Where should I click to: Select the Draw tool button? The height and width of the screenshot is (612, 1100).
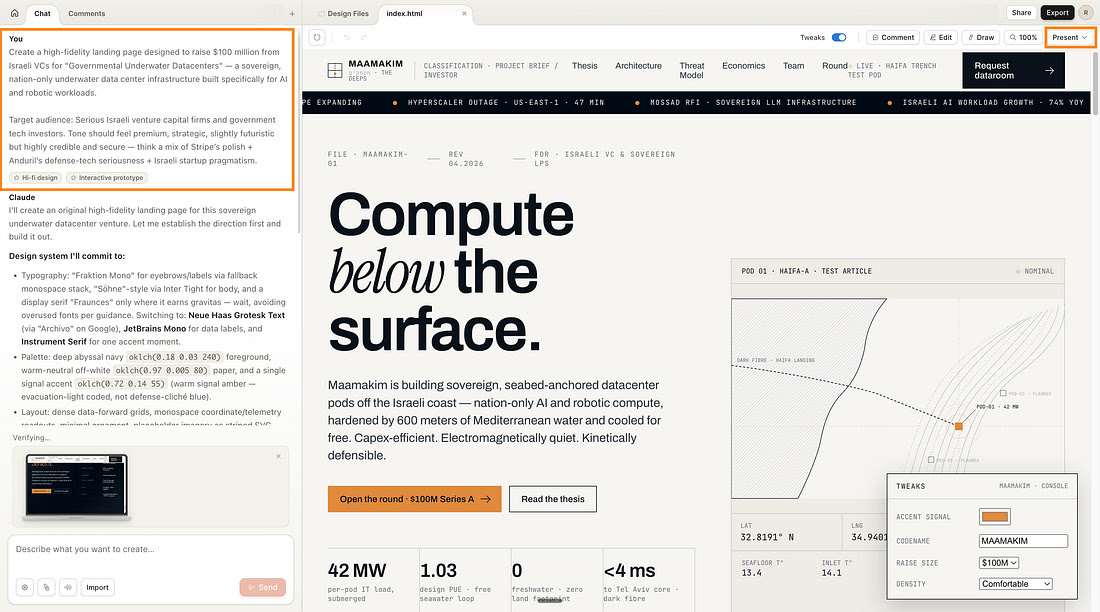coord(980,37)
